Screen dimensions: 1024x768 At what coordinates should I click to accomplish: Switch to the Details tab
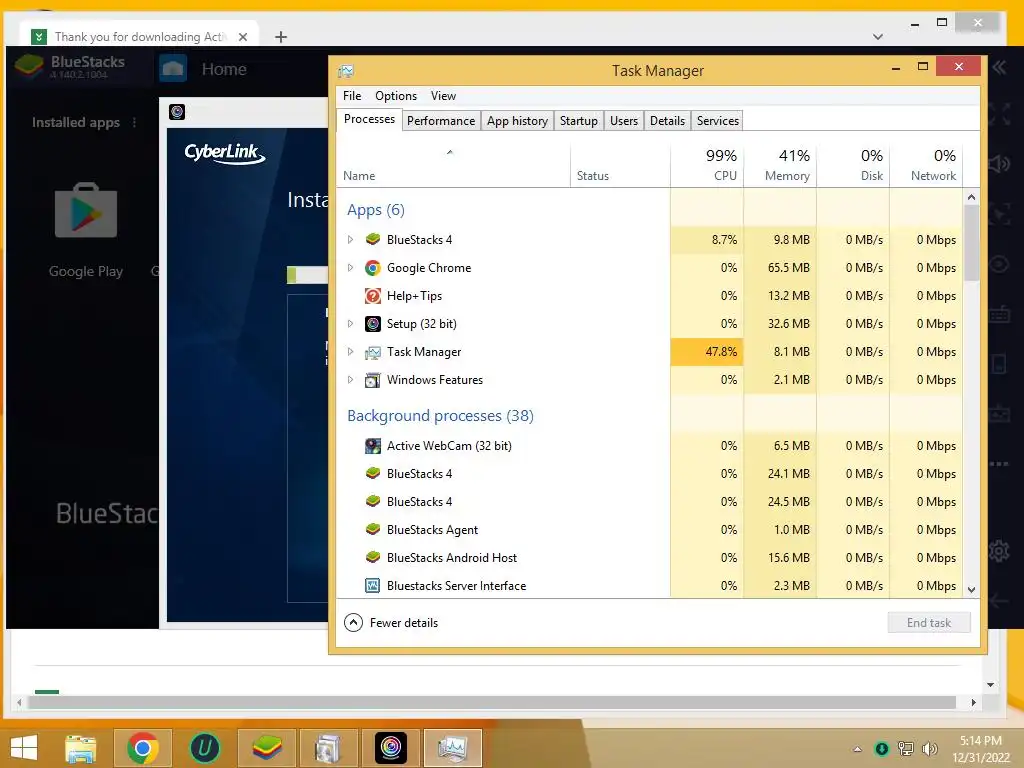[x=667, y=121]
